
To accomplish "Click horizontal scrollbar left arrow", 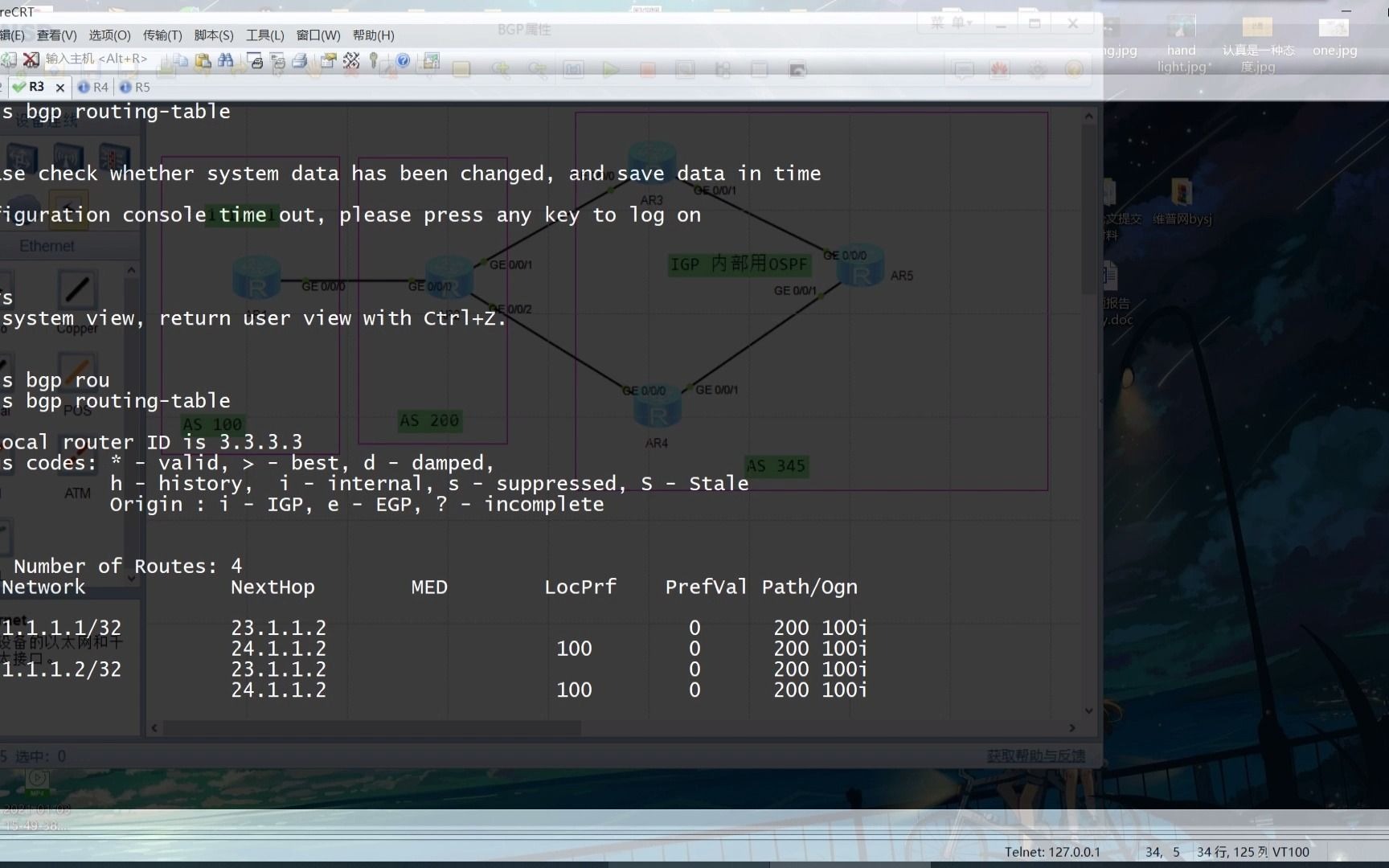I will point(155,728).
